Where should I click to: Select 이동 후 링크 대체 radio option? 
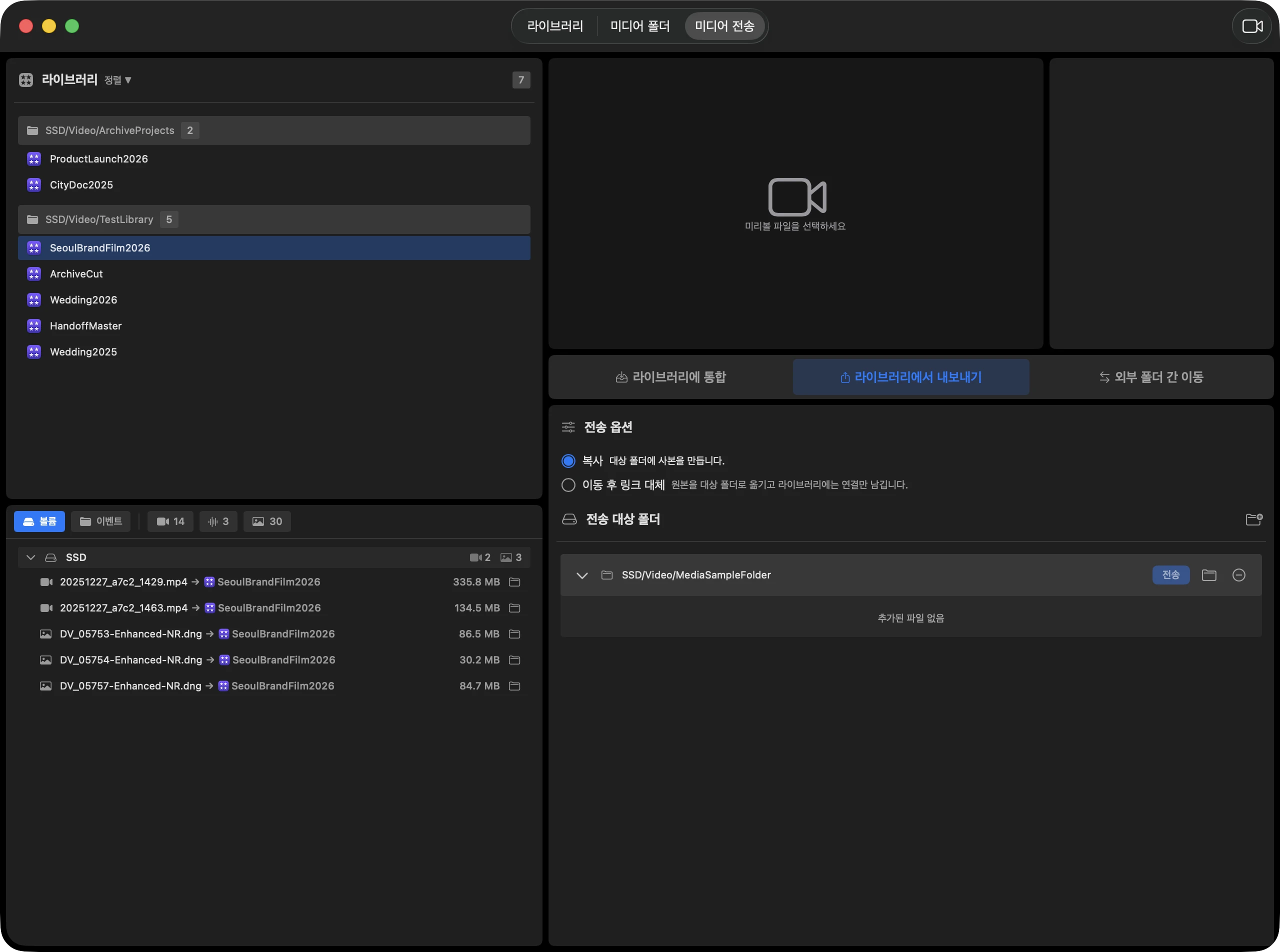[568, 485]
